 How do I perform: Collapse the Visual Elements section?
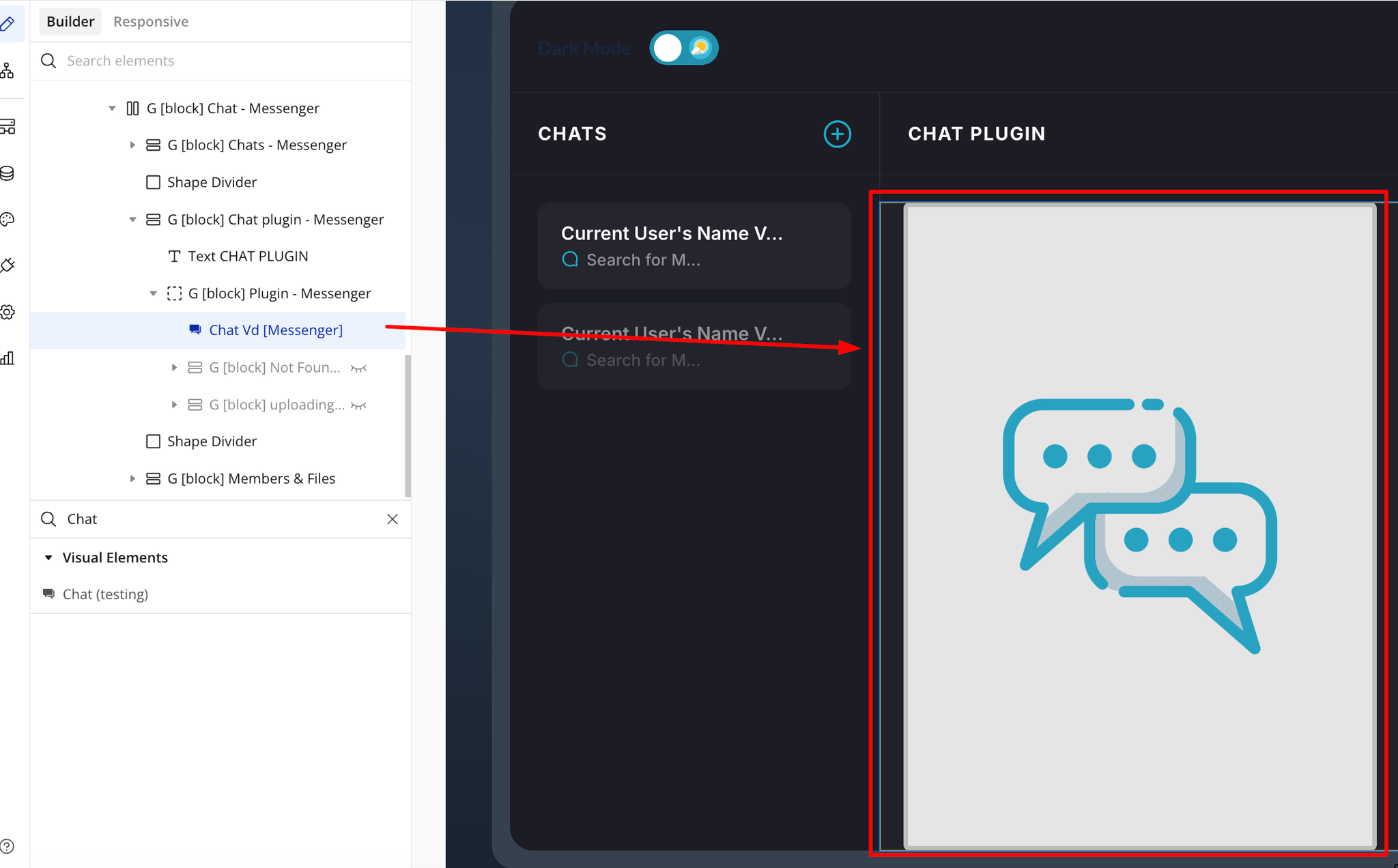[48, 558]
